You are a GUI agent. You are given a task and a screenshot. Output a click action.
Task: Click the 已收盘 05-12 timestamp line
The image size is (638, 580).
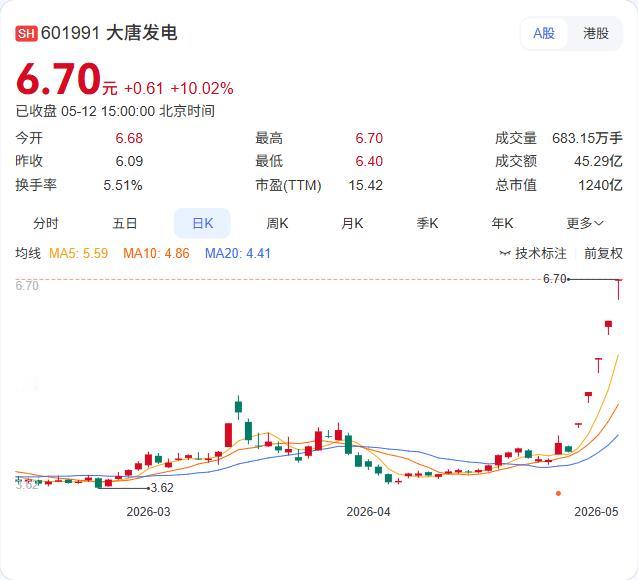[x=115, y=111]
